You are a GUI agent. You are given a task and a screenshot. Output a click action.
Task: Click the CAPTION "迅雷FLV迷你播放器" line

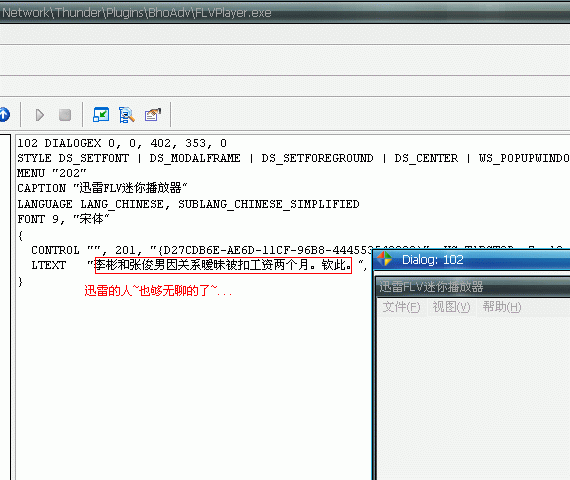coord(102,188)
